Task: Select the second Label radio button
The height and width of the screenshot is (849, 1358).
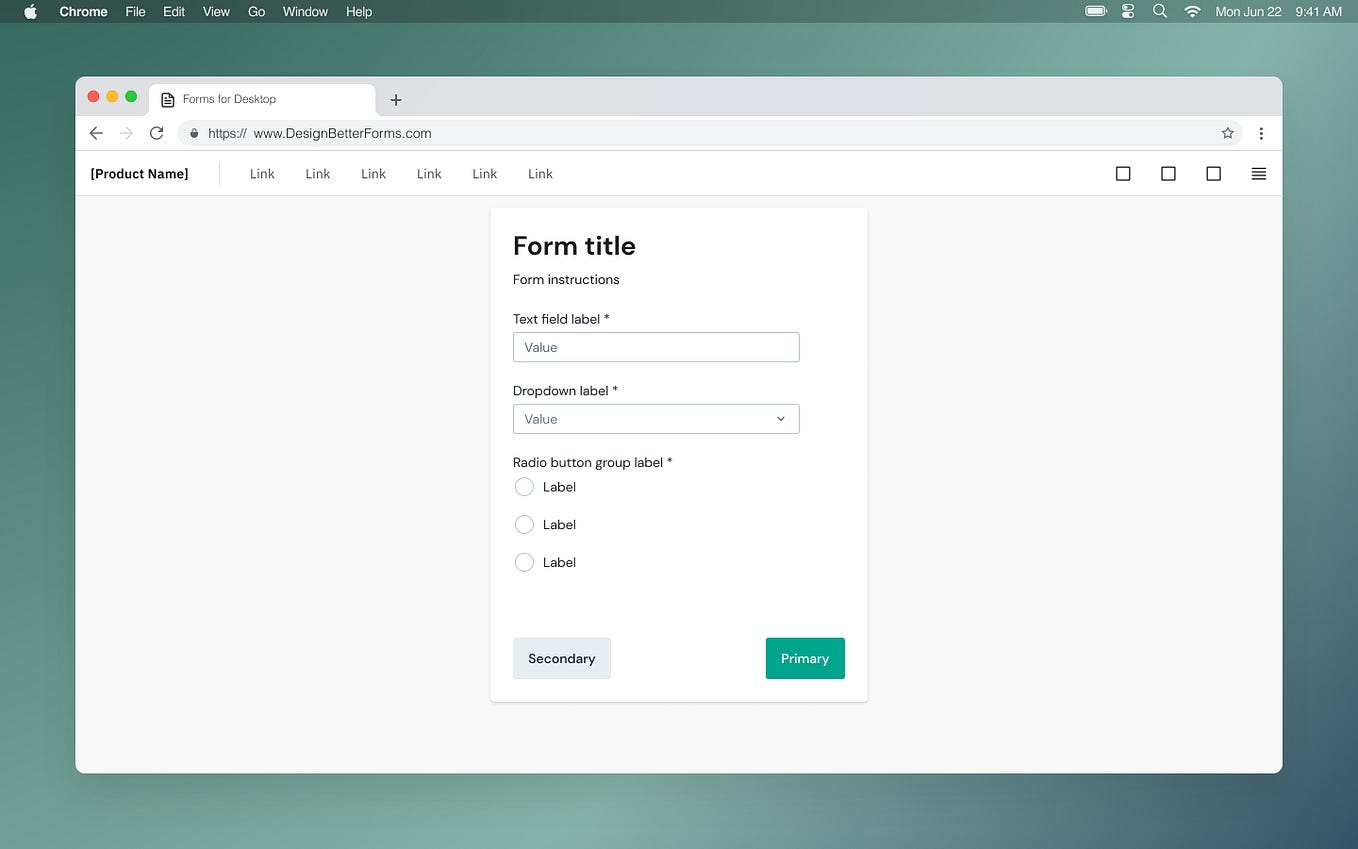Action: [x=524, y=524]
